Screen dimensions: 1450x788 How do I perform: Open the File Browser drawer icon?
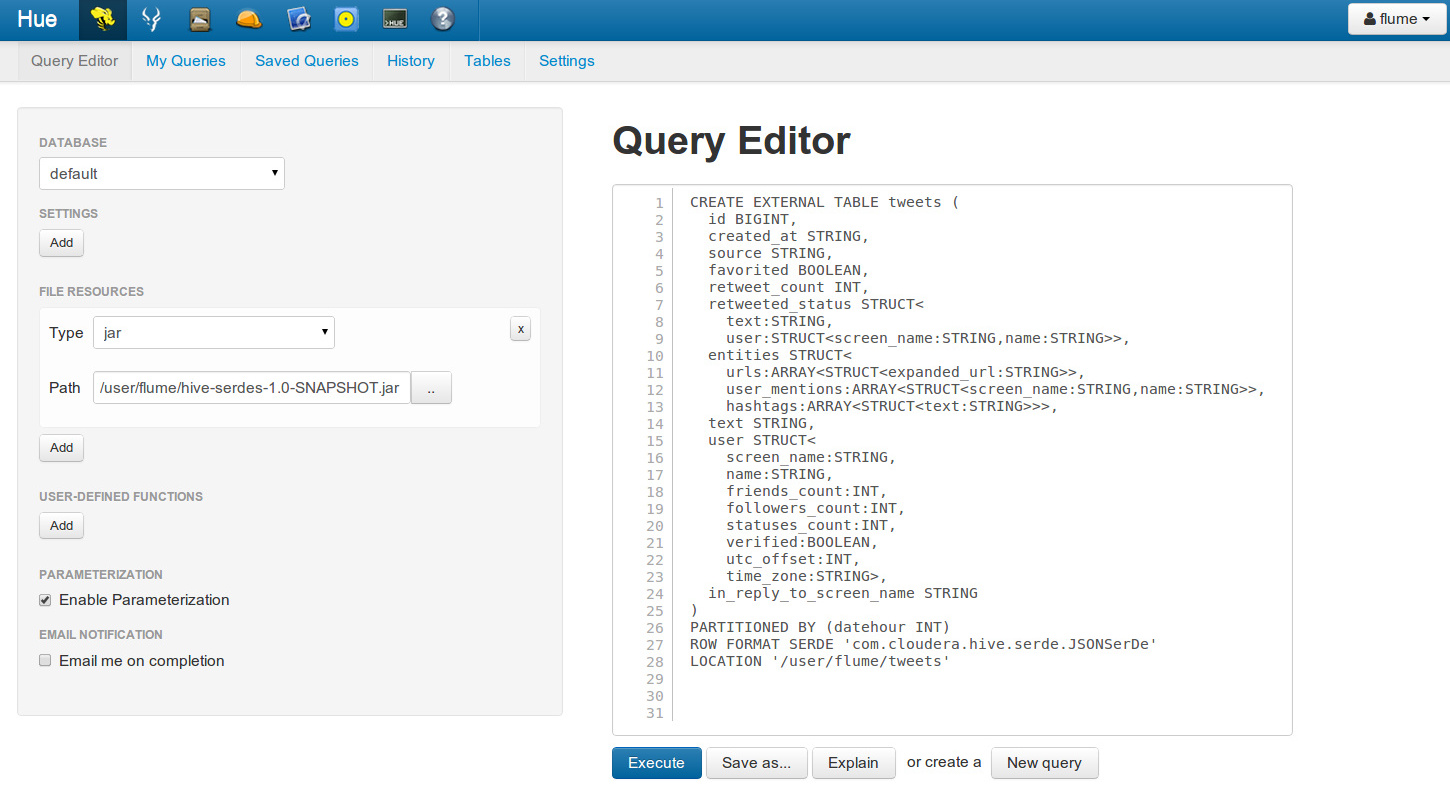(200, 19)
